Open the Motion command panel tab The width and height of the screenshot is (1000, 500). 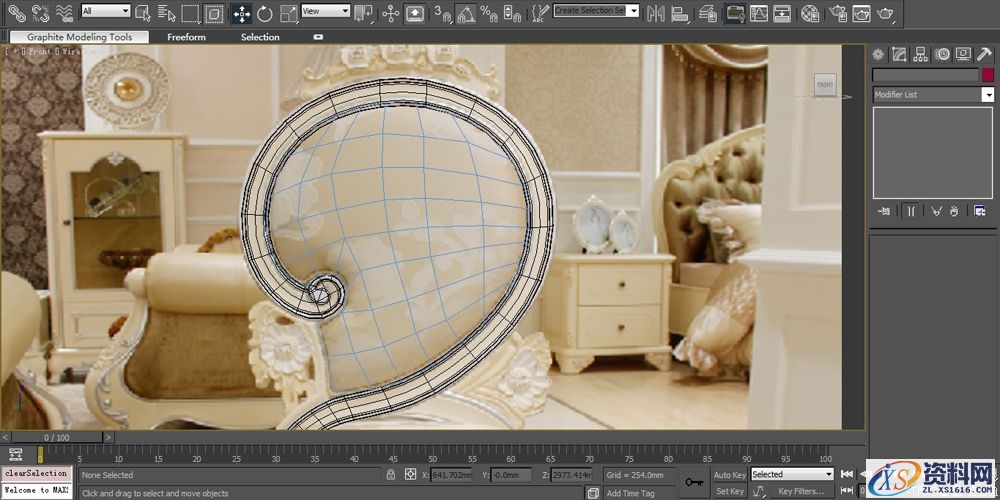(x=942, y=55)
